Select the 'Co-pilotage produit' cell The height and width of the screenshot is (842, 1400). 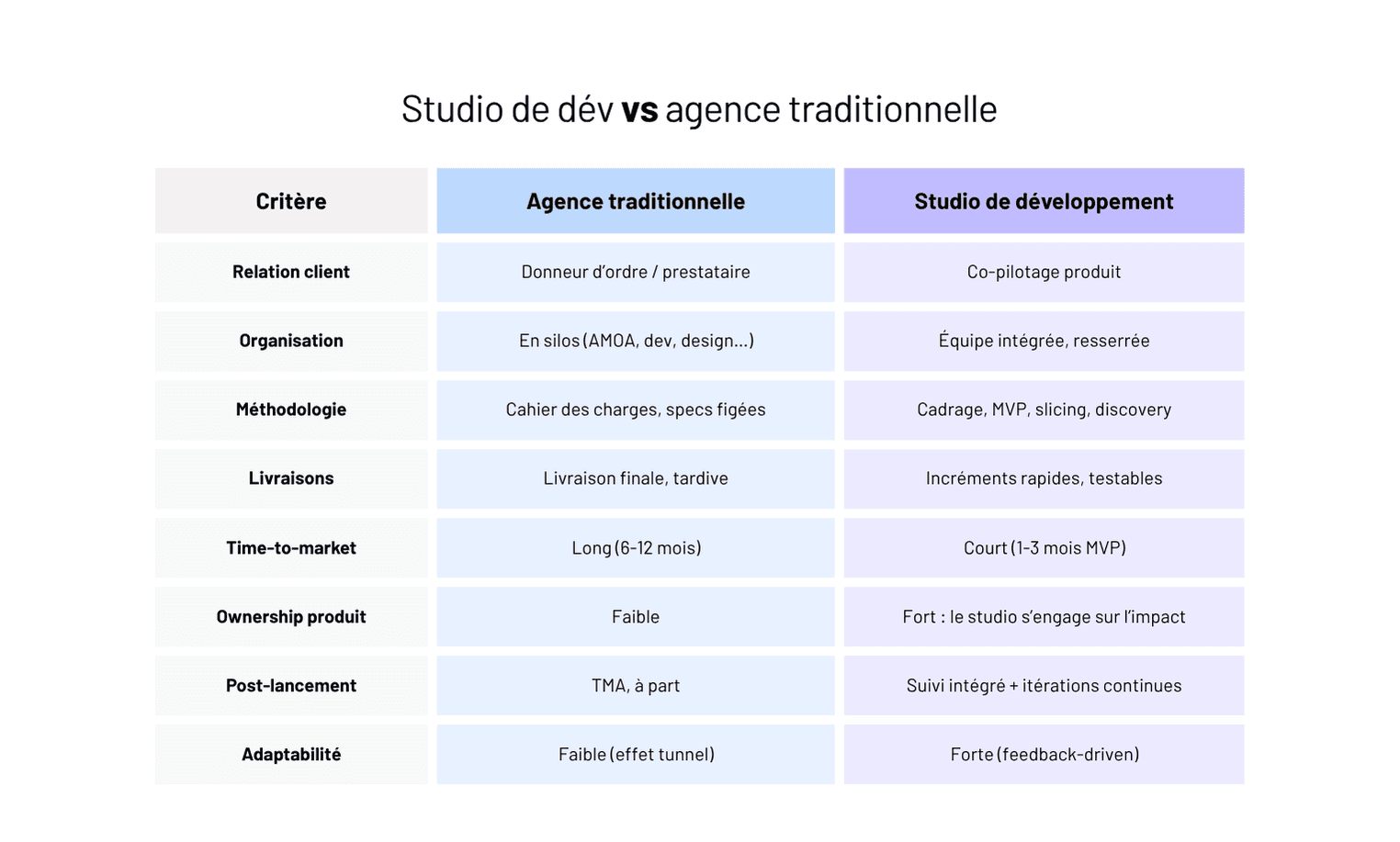point(1043,272)
